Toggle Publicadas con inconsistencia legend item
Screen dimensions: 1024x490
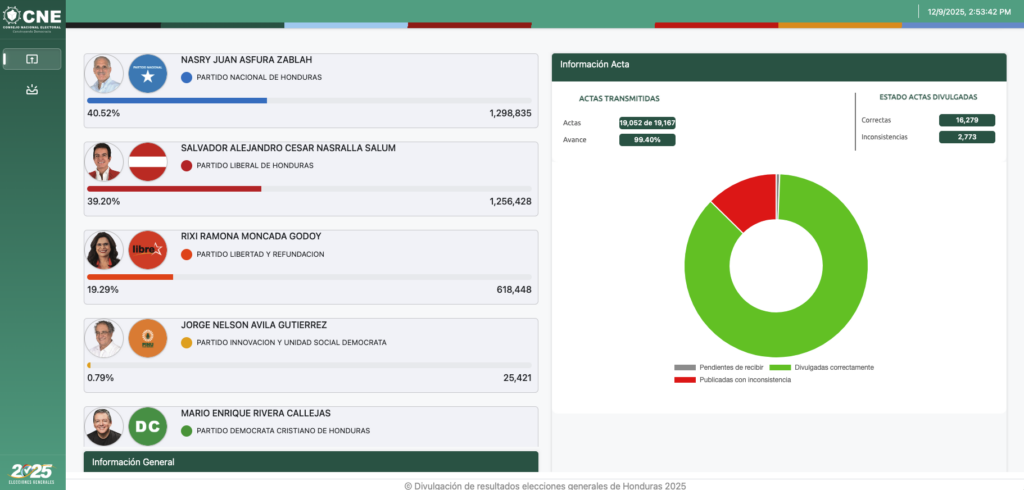coord(735,380)
